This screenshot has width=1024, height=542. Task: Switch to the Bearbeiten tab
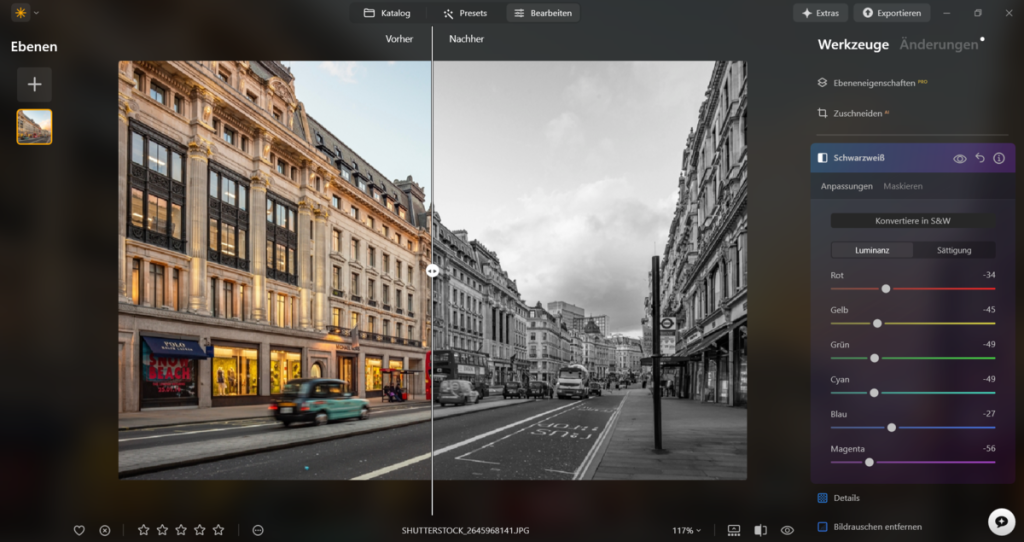pos(543,13)
